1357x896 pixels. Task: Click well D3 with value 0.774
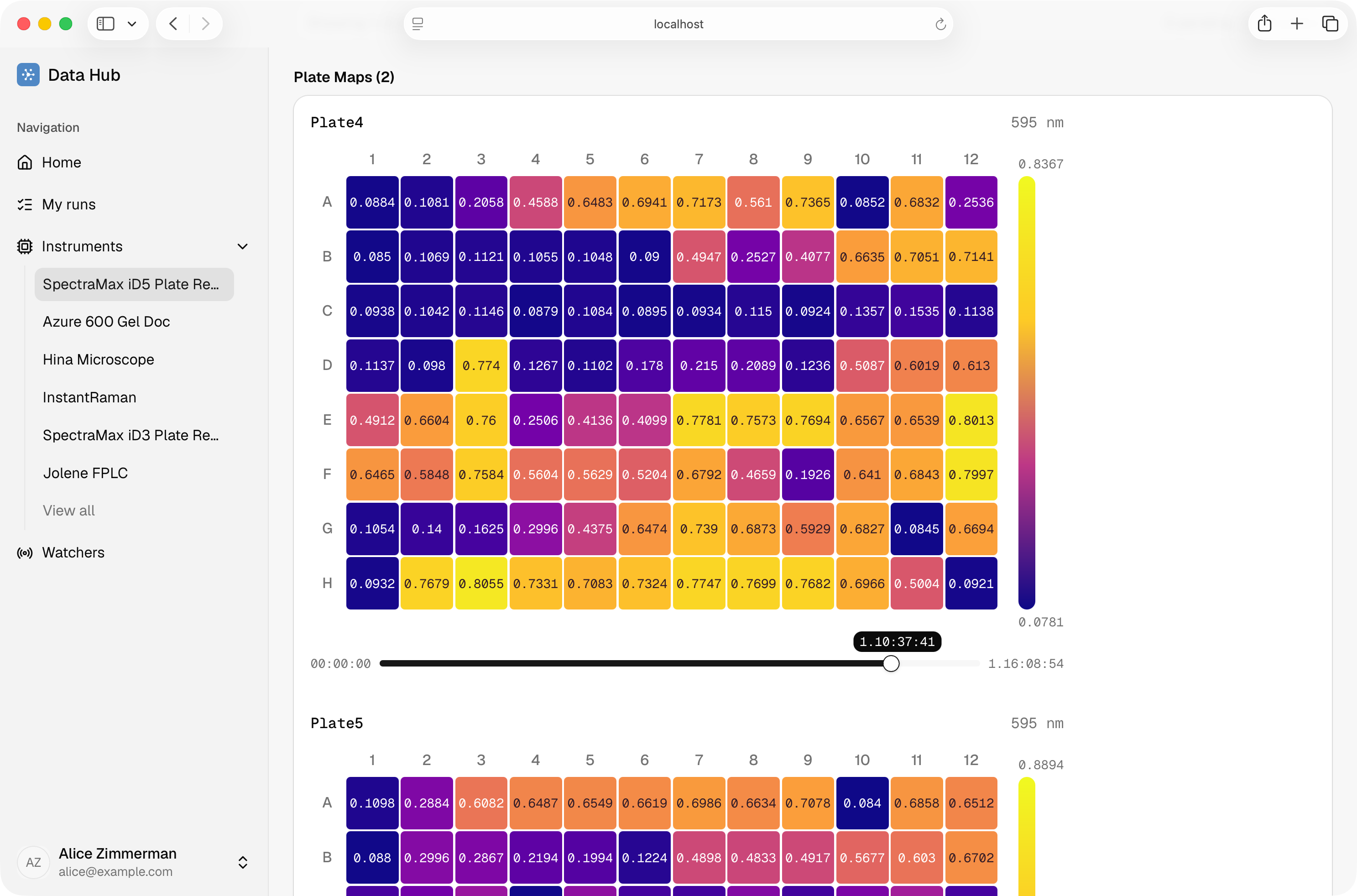[481, 365]
